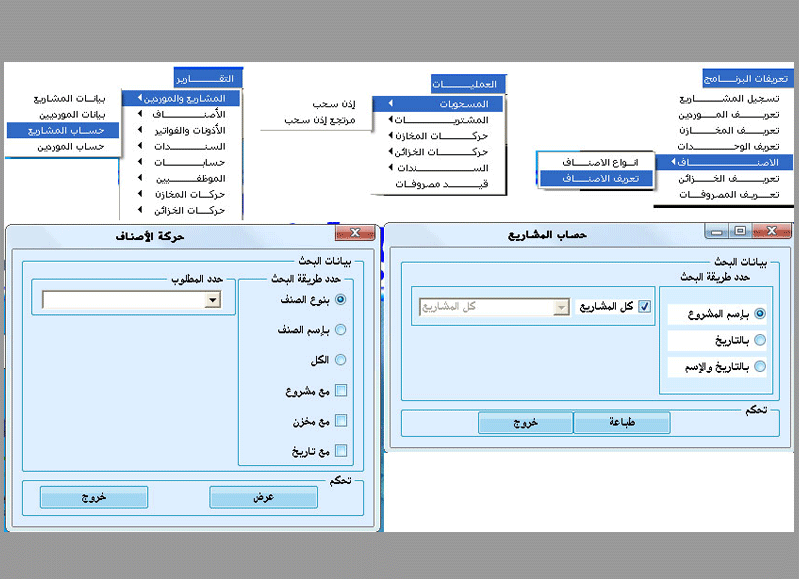
Task: Open كل المشاريع combo box arrow
Action: click(561, 307)
